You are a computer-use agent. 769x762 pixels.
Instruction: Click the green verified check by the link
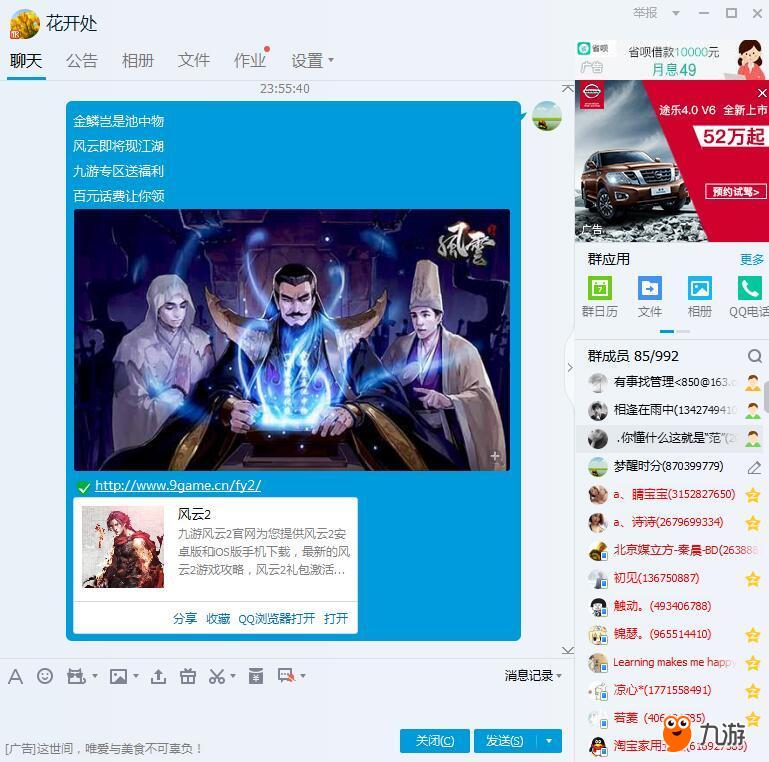tap(83, 487)
